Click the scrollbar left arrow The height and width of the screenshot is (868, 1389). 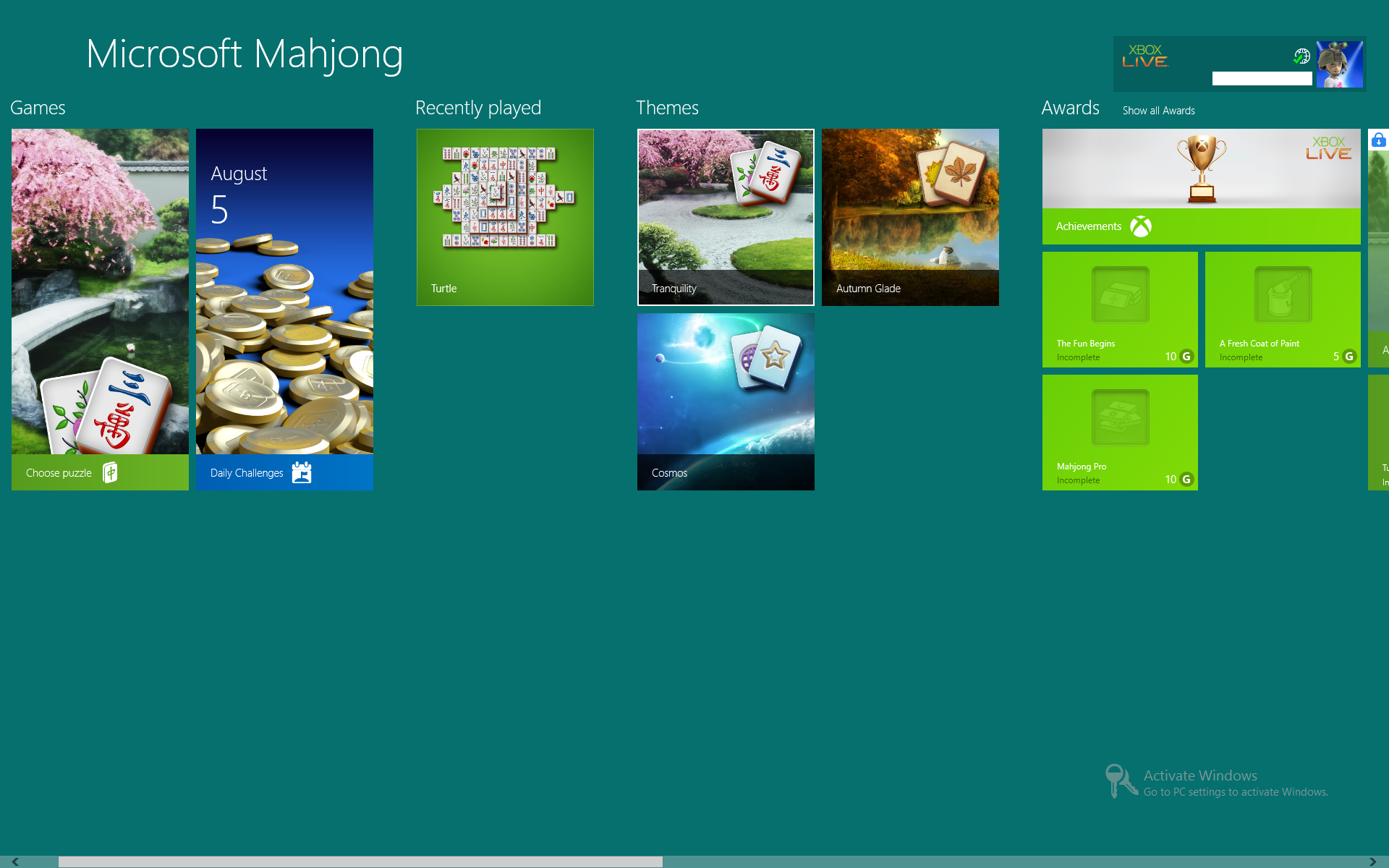[x=14, y=861]
